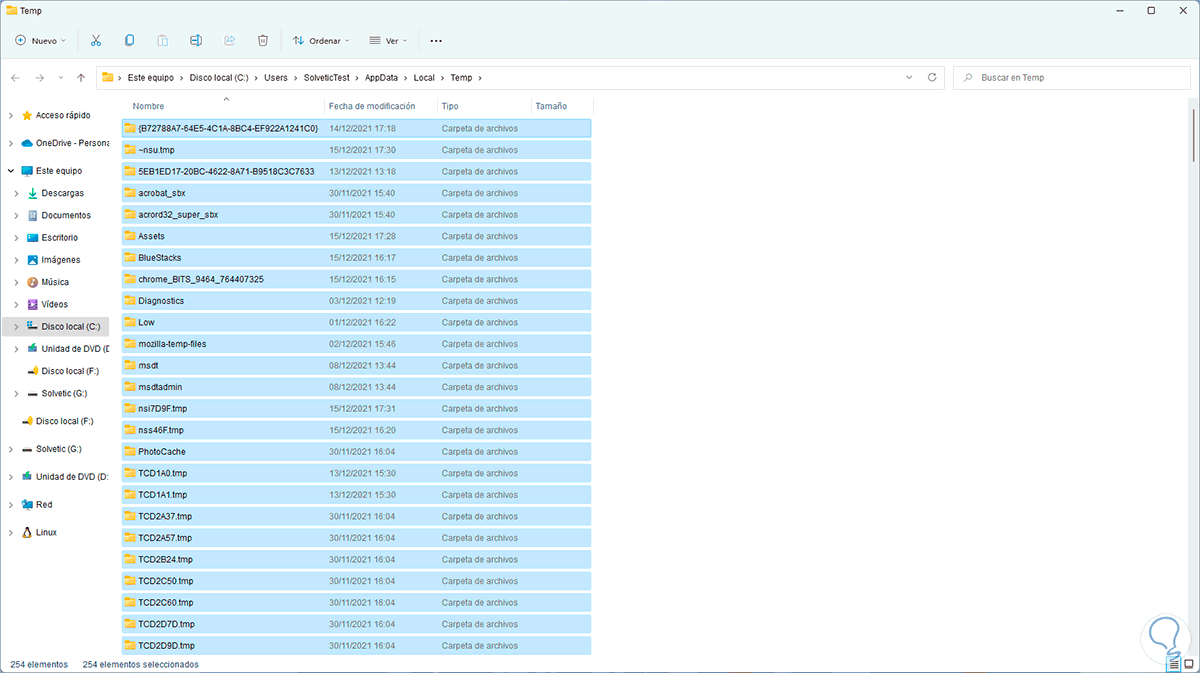1200x673 pixels.
Task: Click the Música icon in sidebar
Action: (32, 282)
